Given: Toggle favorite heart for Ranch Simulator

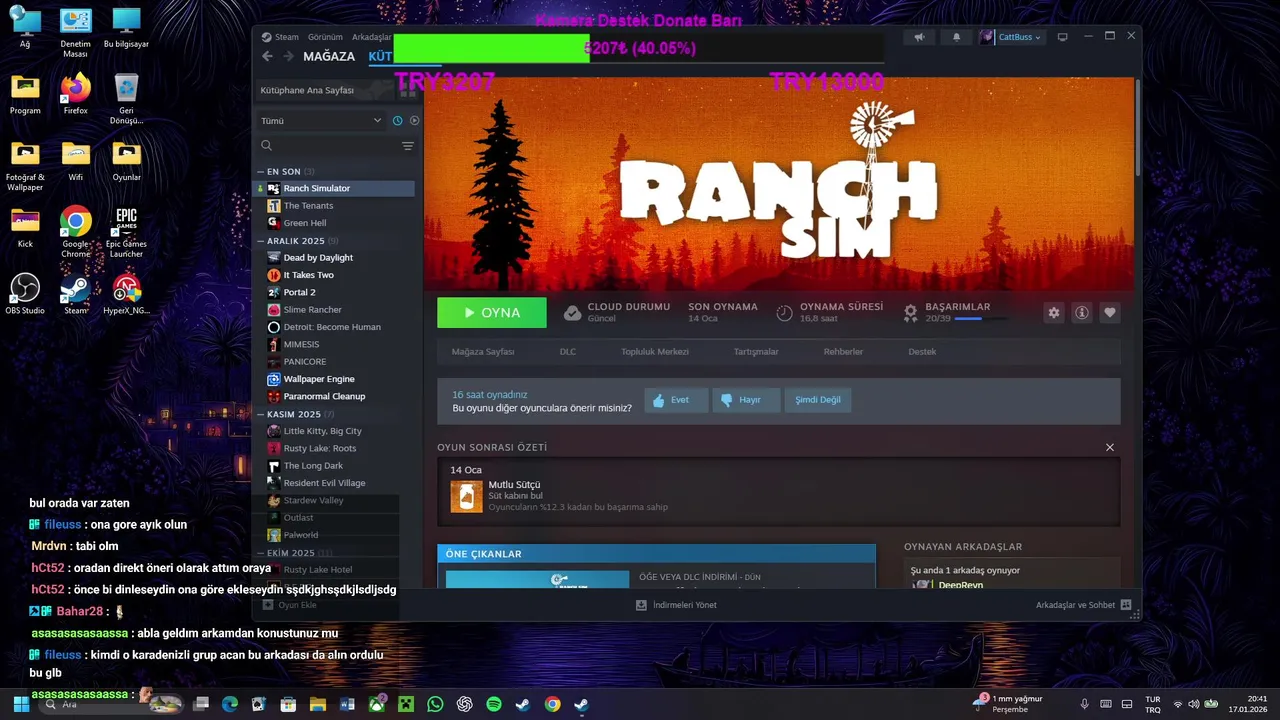Looking at the screenshot, I should pos(1110,313).
